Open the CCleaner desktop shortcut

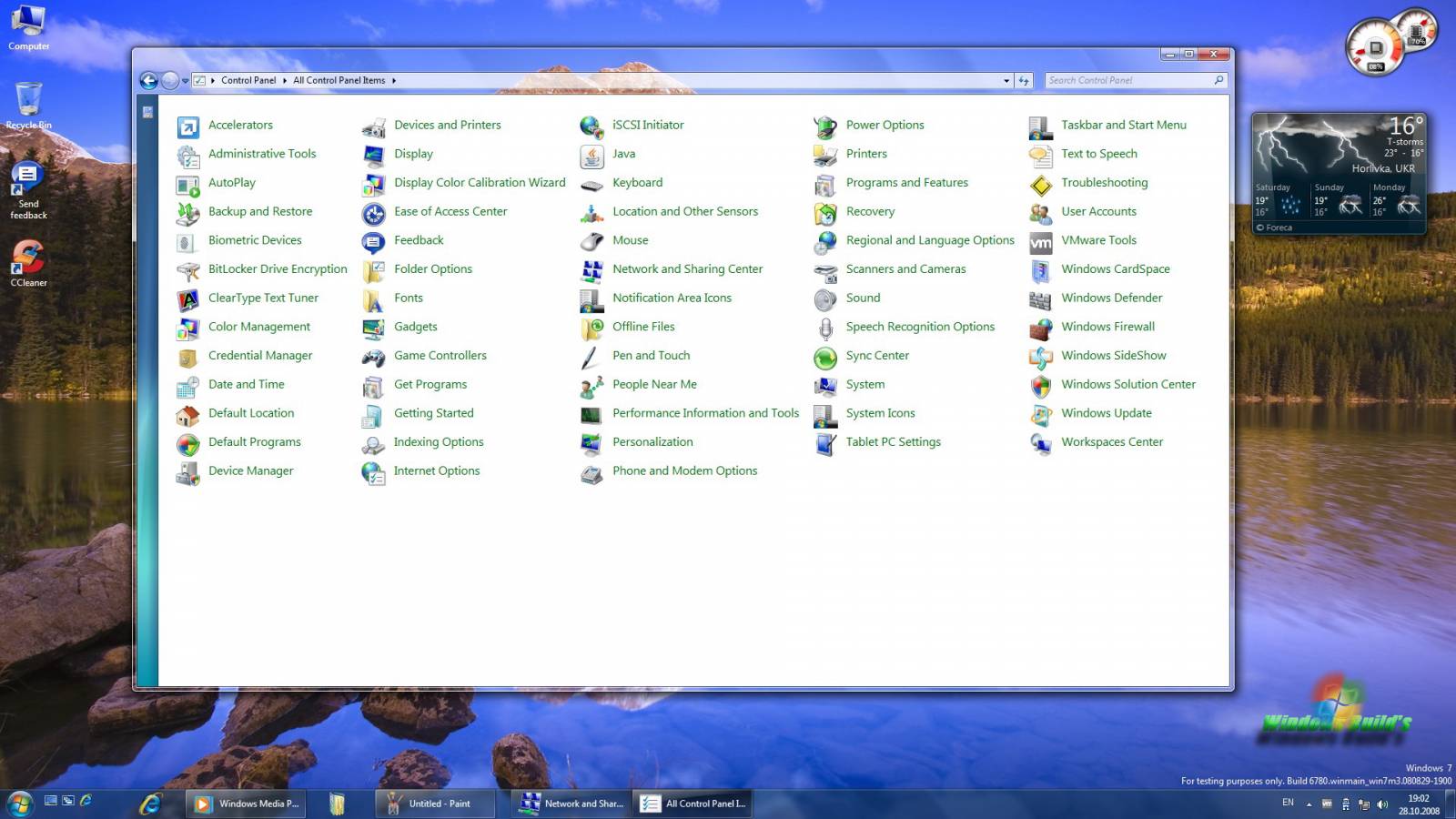pyautogui.click(x=28, y=264)
